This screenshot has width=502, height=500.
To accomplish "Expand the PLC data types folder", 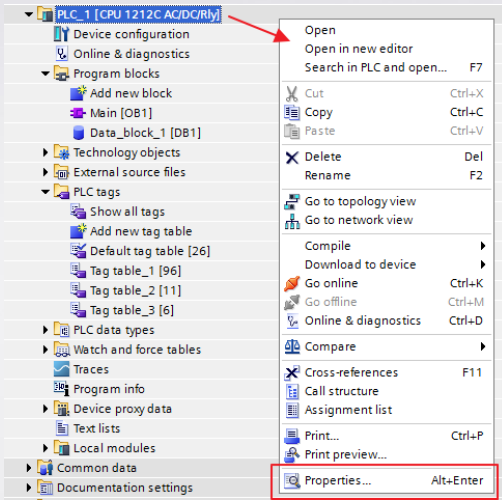I will (x=45, y=330).
